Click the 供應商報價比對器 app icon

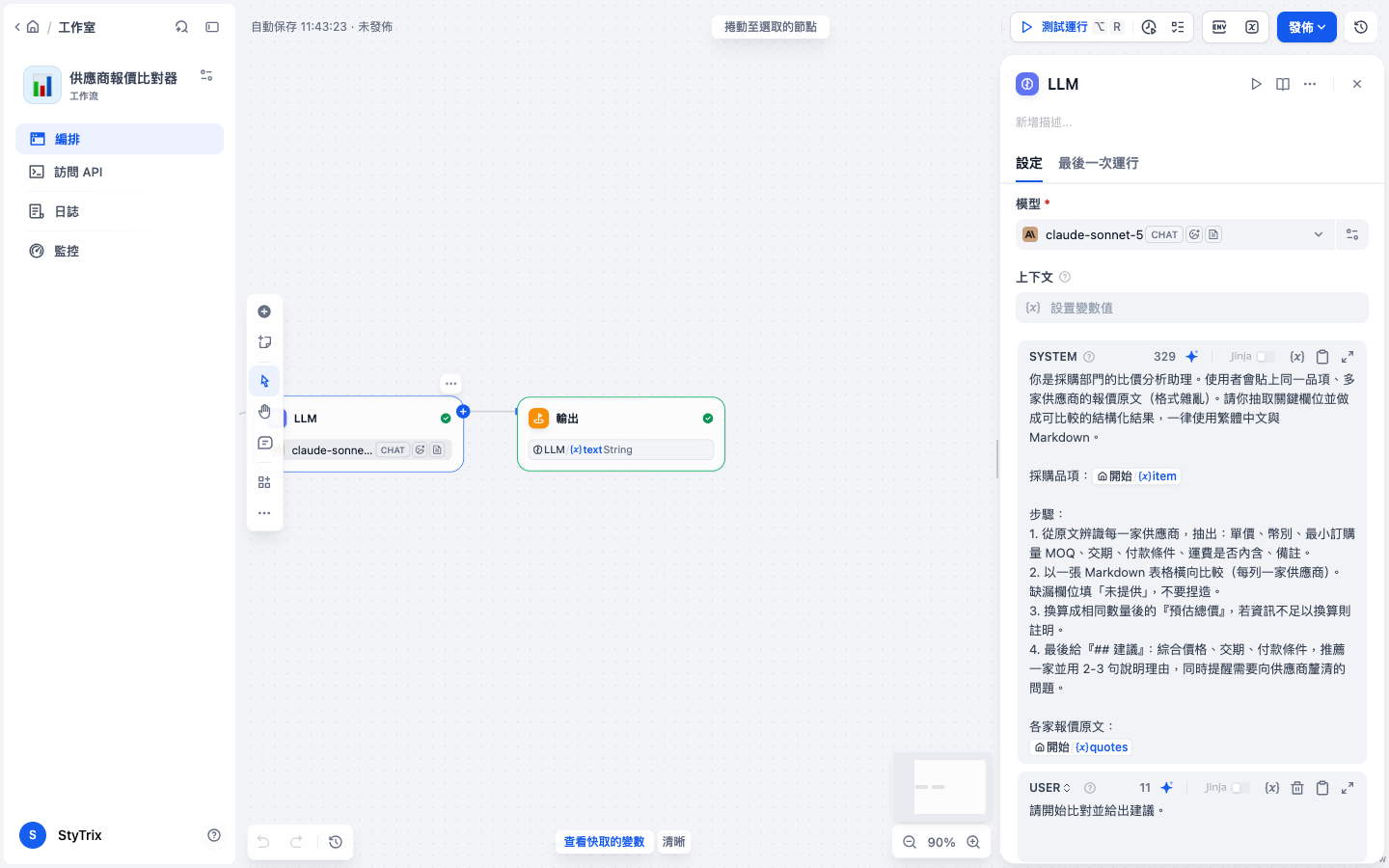pyautogui.click(x=42, y=85)
